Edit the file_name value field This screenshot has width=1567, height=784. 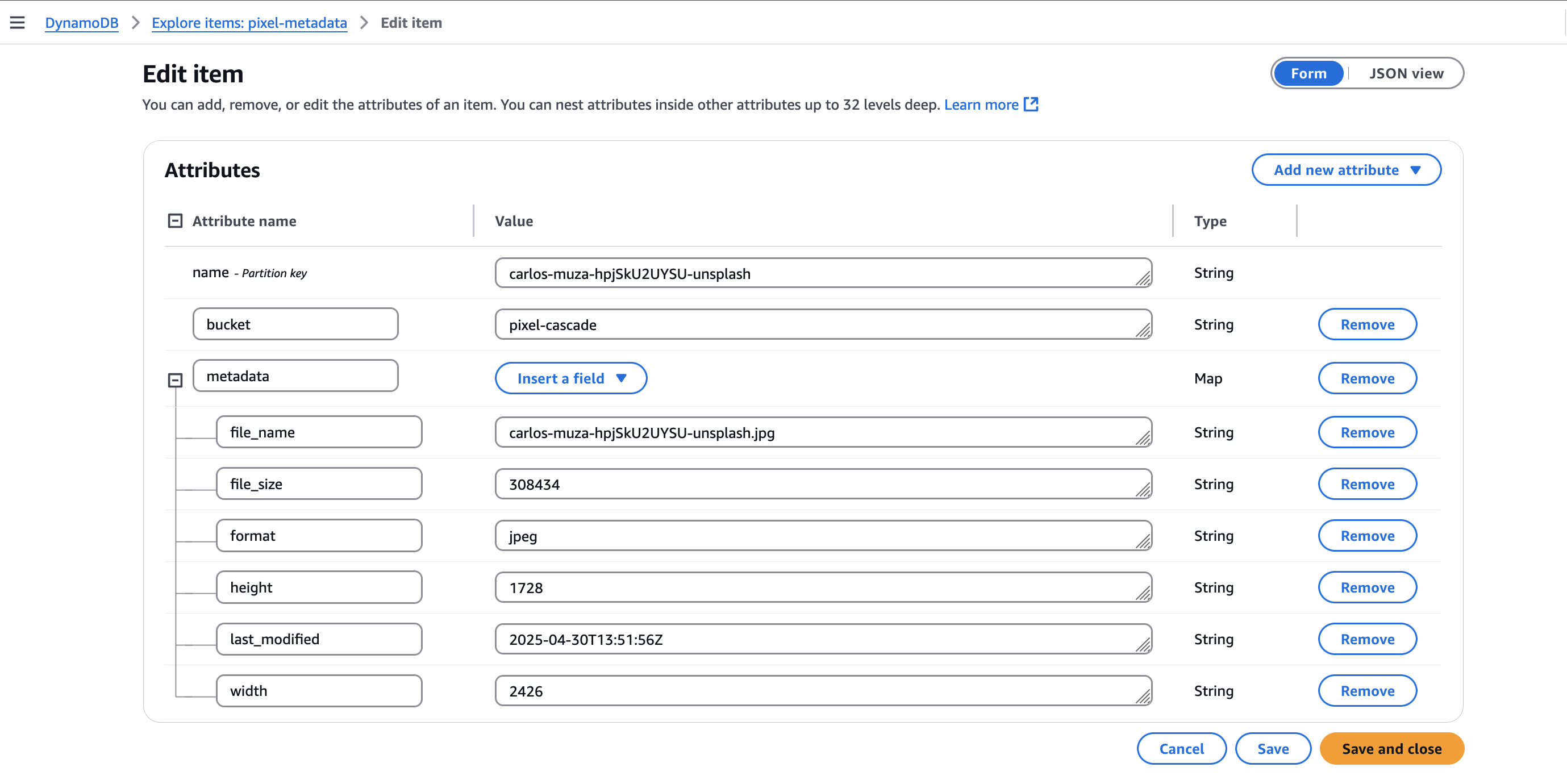[x=824, y=432]
